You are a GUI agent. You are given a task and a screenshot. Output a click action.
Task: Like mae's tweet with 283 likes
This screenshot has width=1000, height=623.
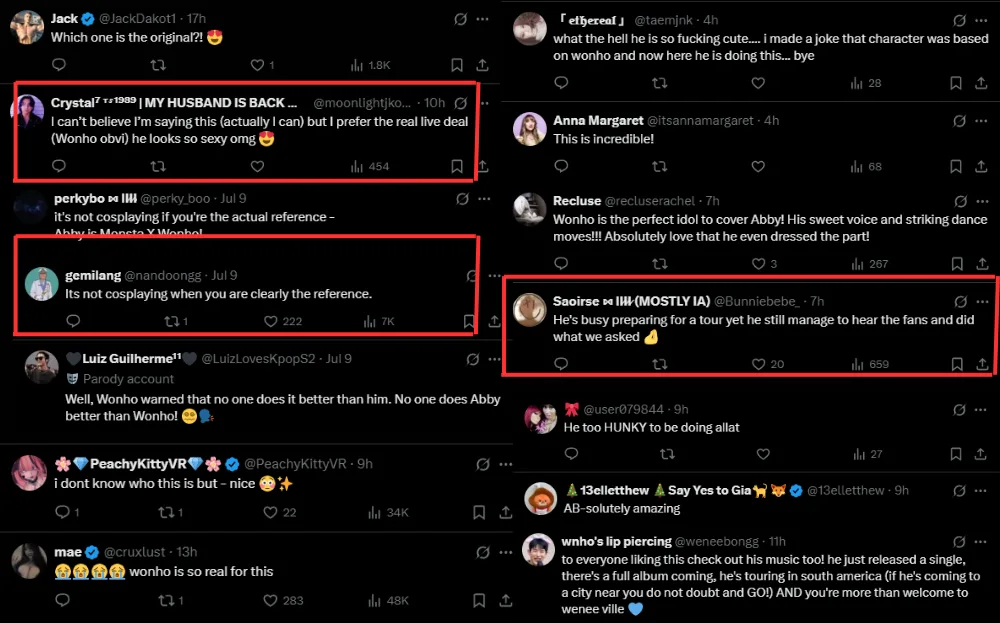tap(270, 600)
